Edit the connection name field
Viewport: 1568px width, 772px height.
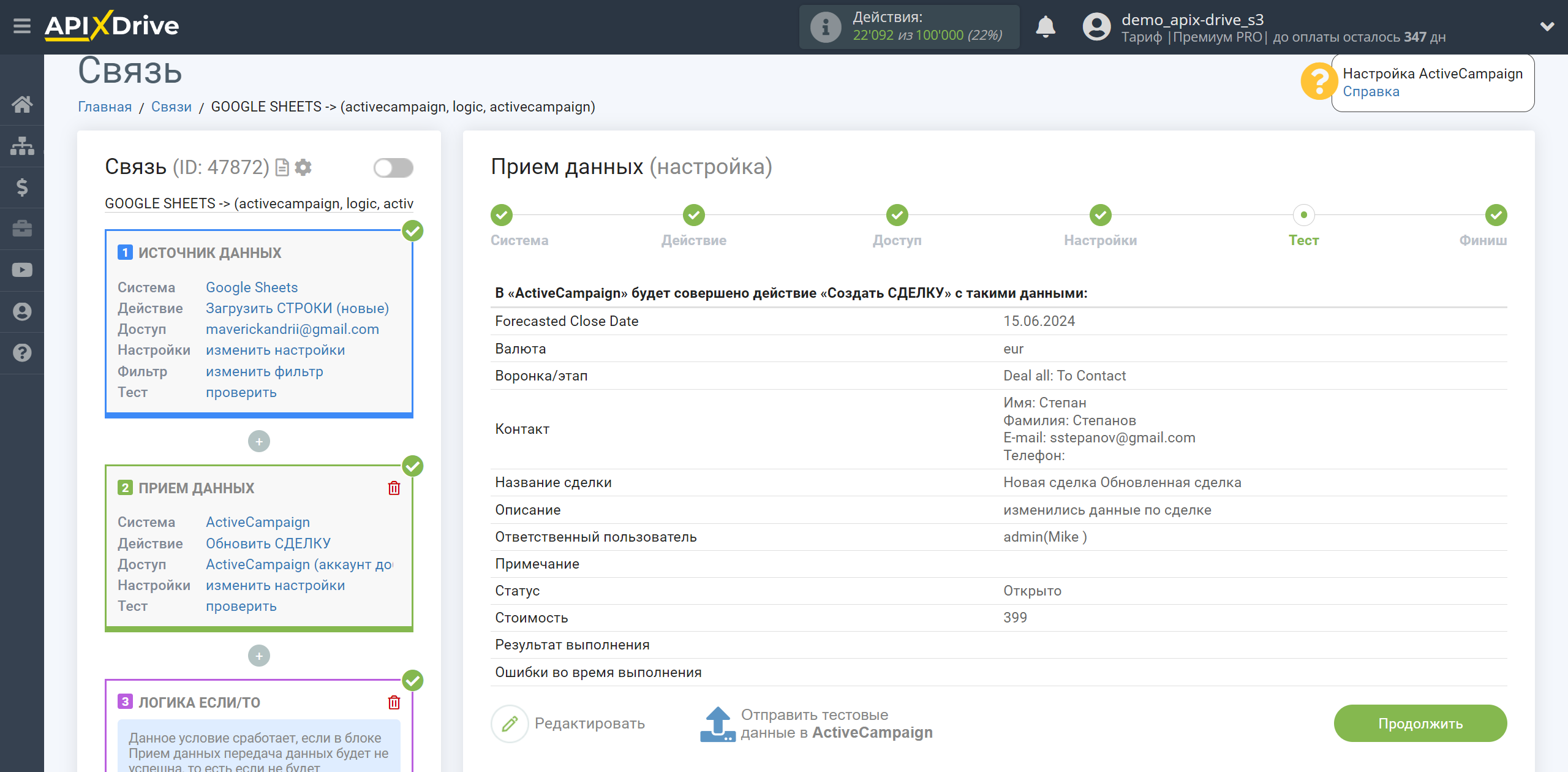(259, 203)
